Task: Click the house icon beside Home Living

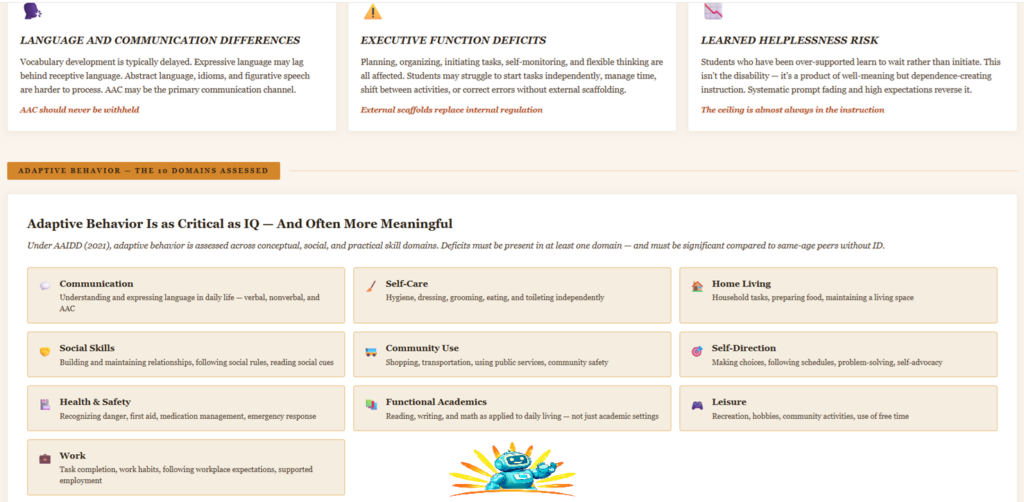Action: (697, 285)
